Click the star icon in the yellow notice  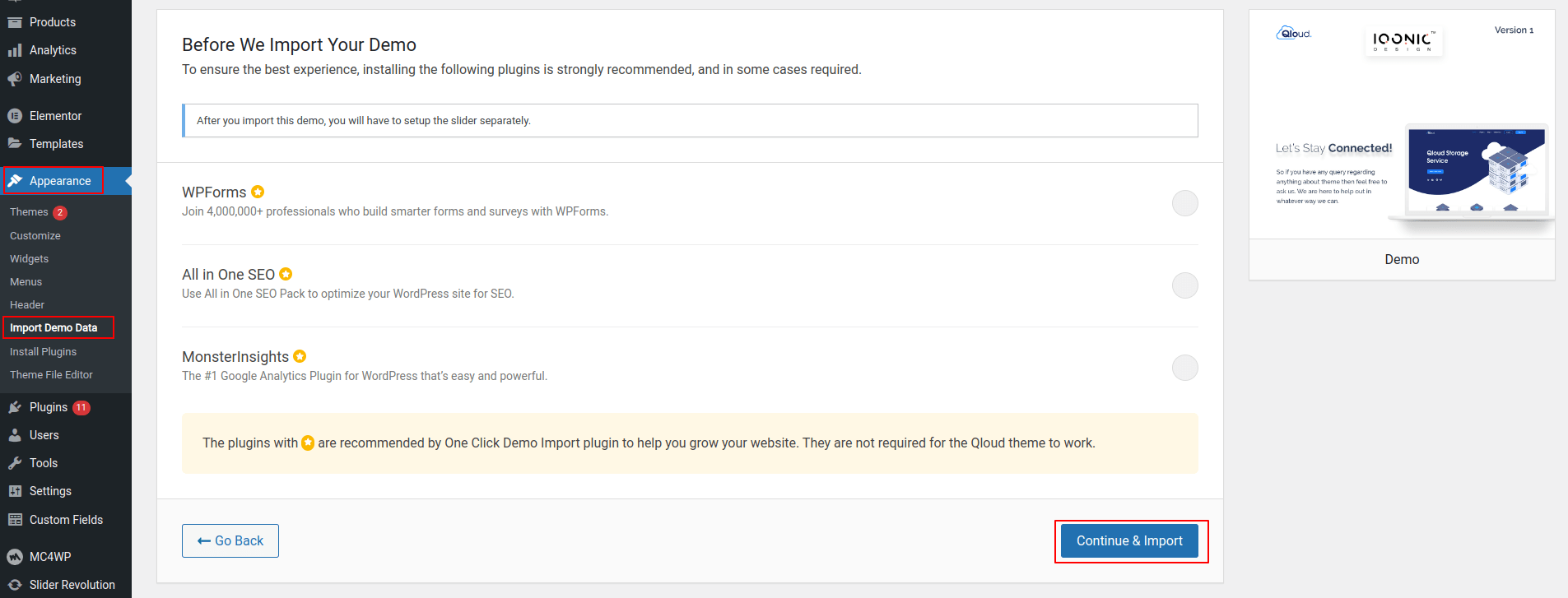(308, 443)
